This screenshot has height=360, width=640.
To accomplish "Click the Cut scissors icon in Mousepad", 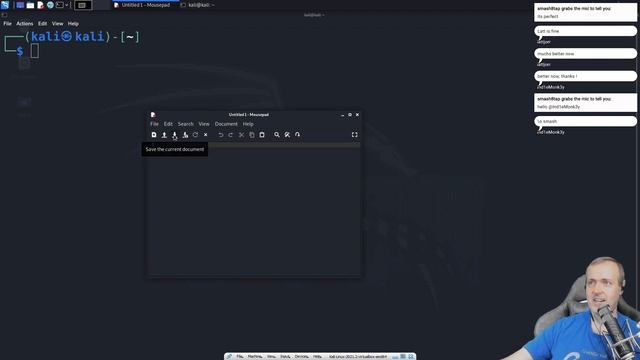I will click(x=241, y=135).
